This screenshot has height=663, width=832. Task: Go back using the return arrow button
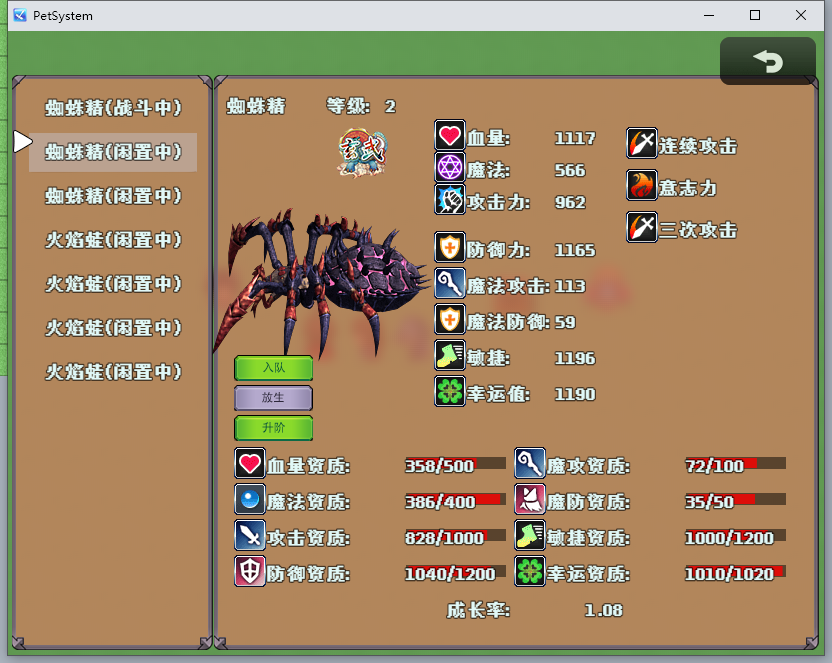[767, 60]
